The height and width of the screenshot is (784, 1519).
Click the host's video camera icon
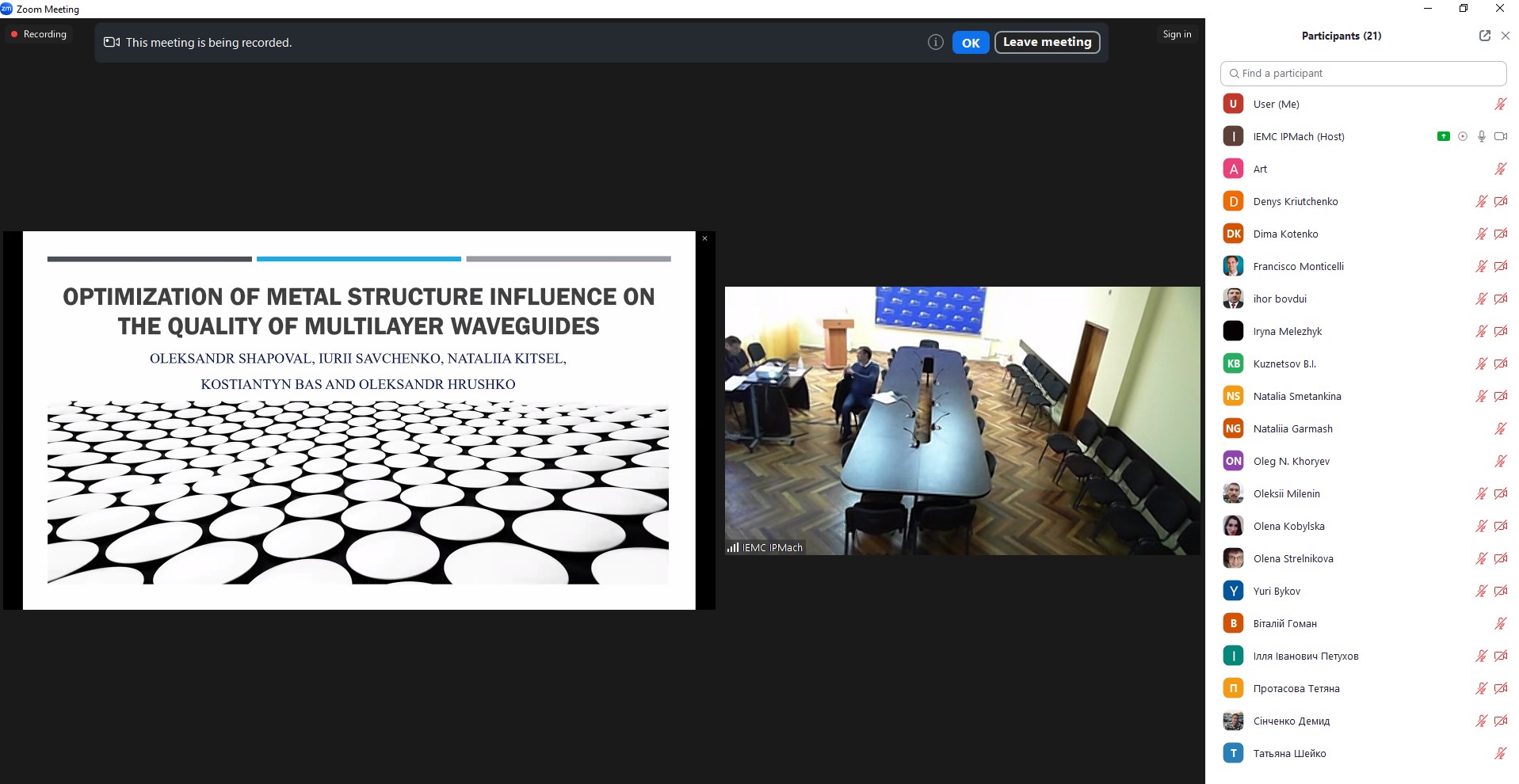pos(1501,136)
